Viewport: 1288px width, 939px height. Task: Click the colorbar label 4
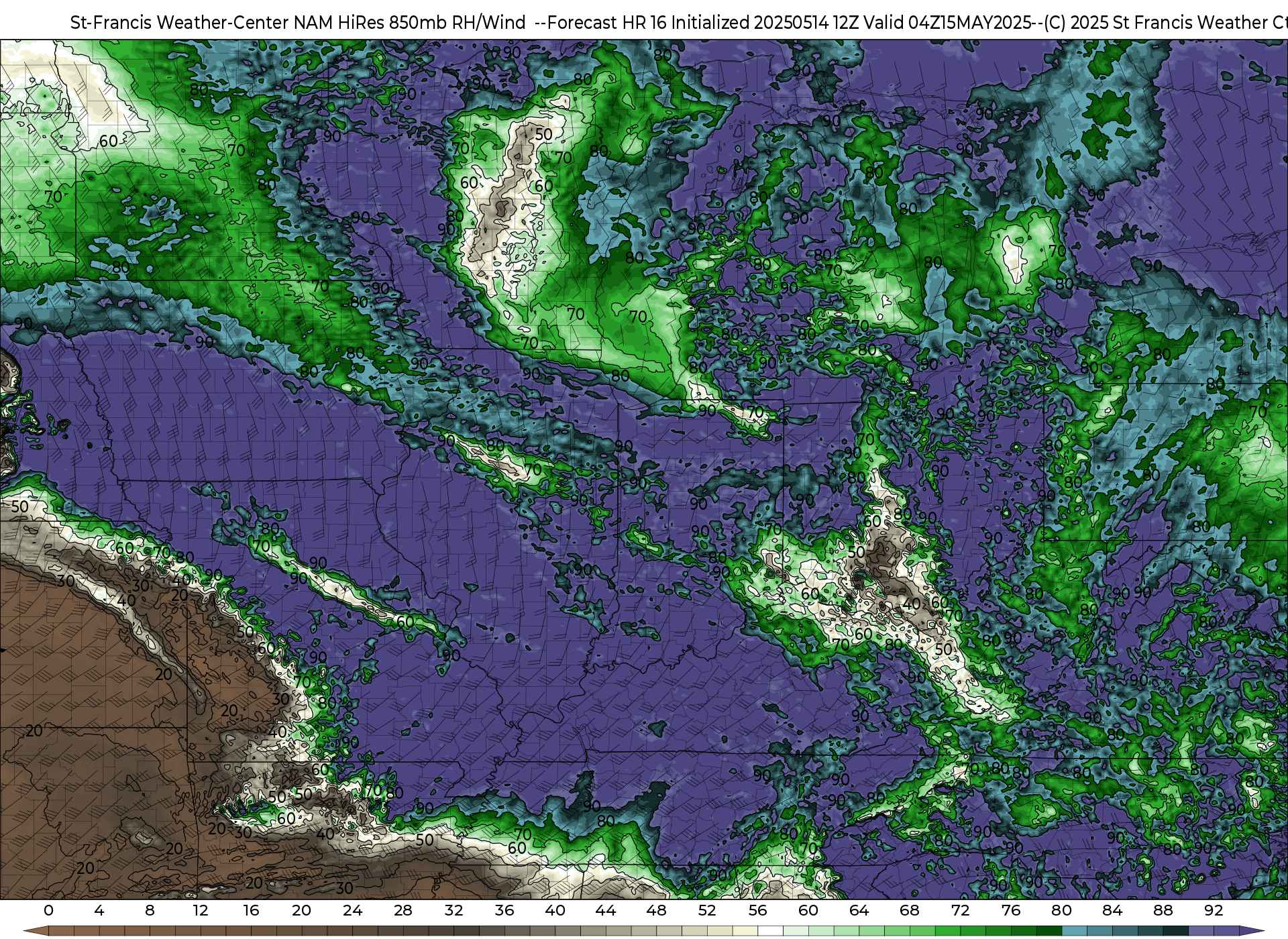point(99,910)
